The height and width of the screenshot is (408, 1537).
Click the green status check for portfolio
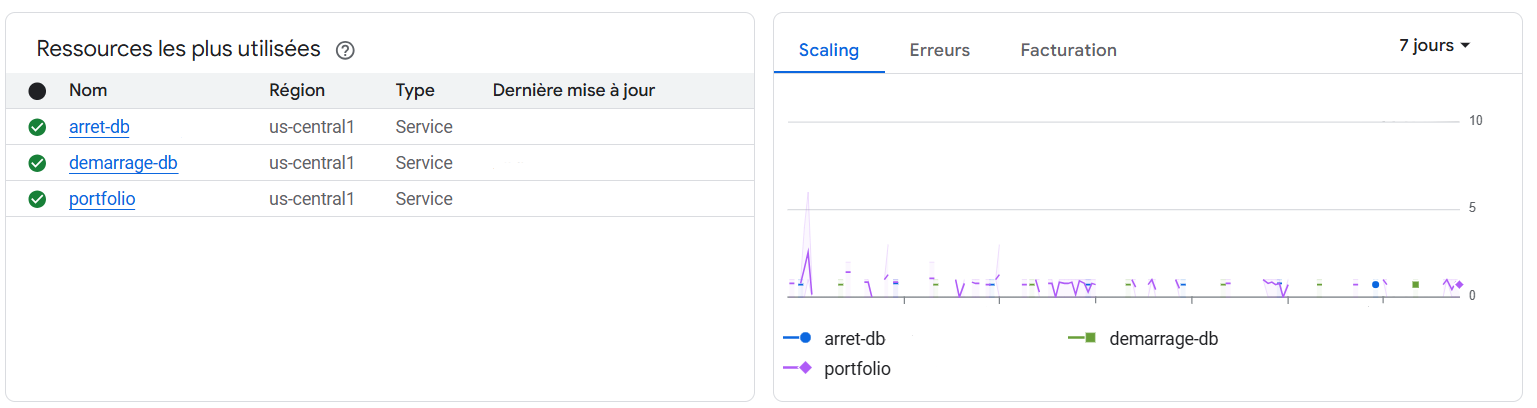click(x=37, y=199)
